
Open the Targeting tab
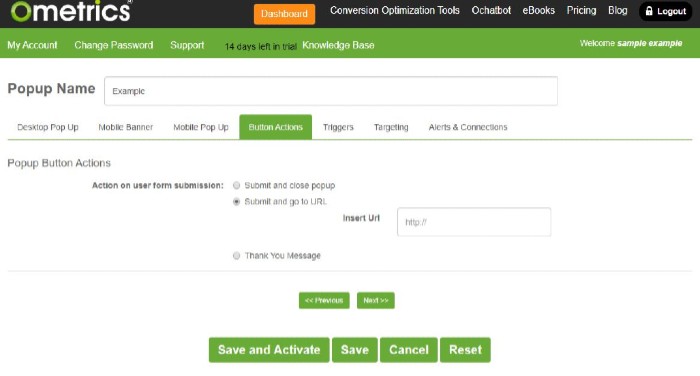tap(391, 127)
